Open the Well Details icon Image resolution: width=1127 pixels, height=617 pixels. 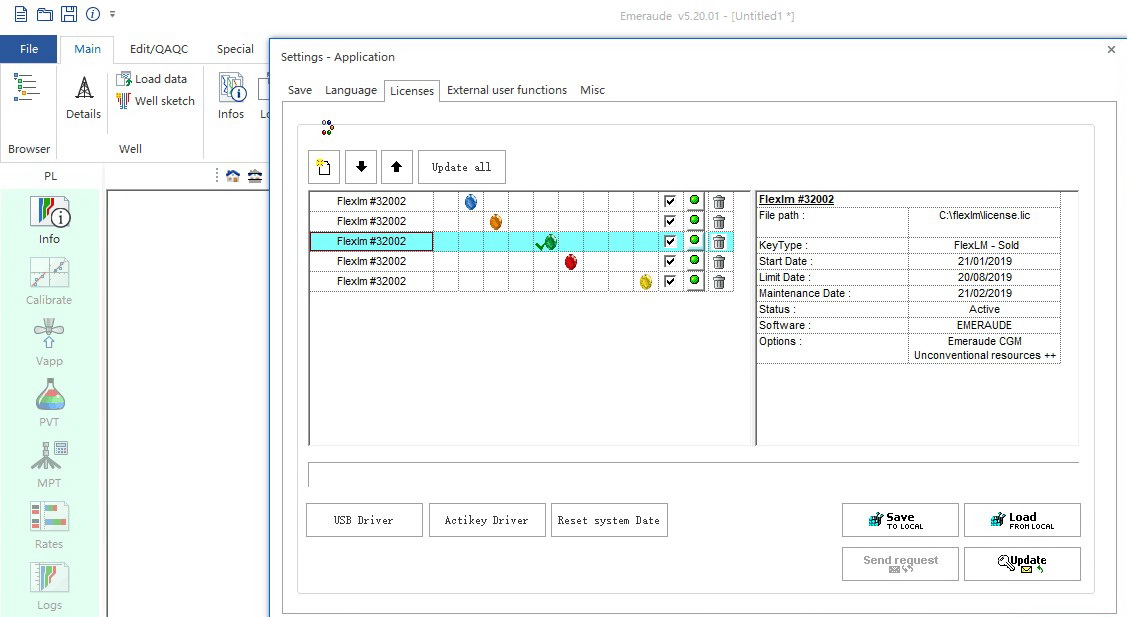click(83, 89)
